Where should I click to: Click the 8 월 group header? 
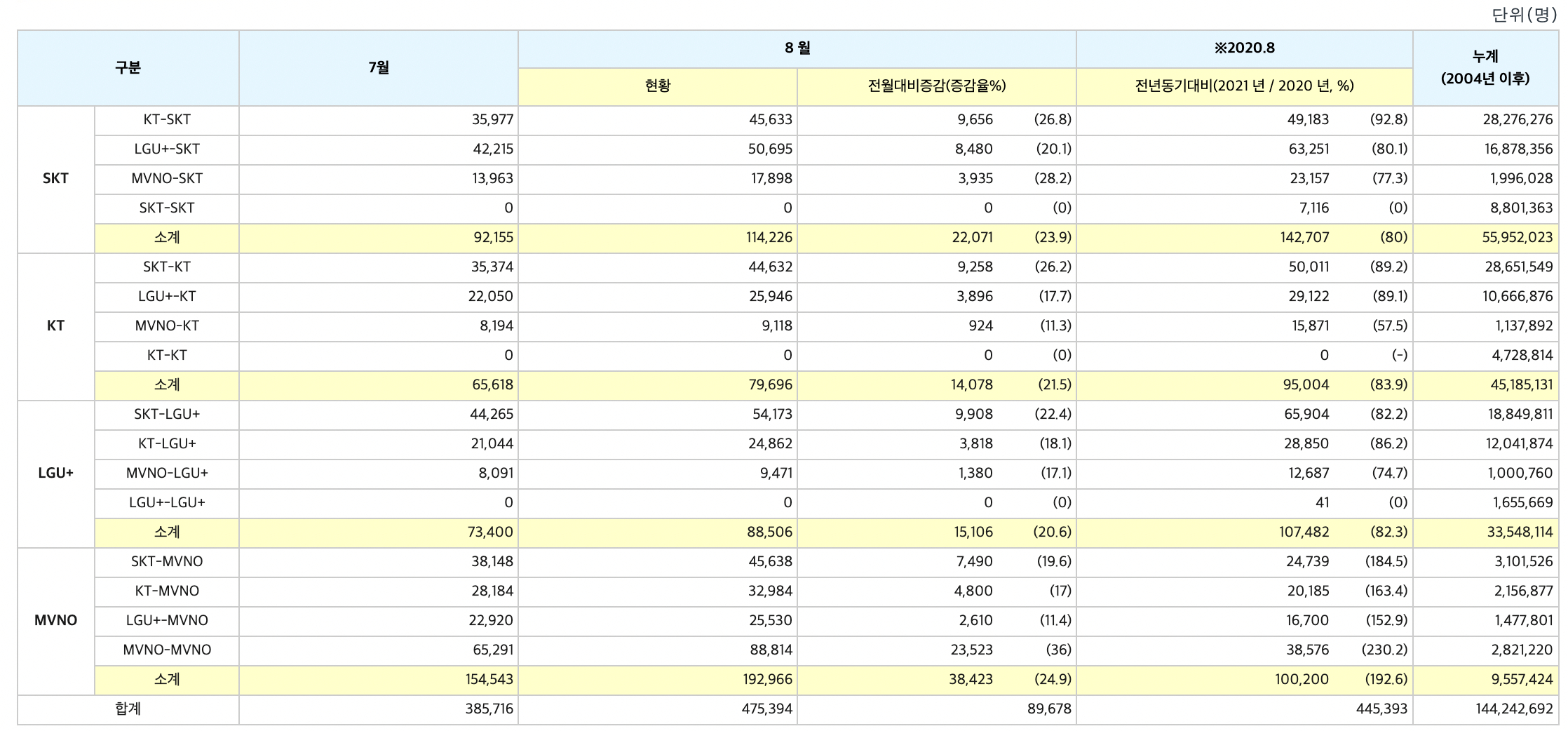(797, 48)
